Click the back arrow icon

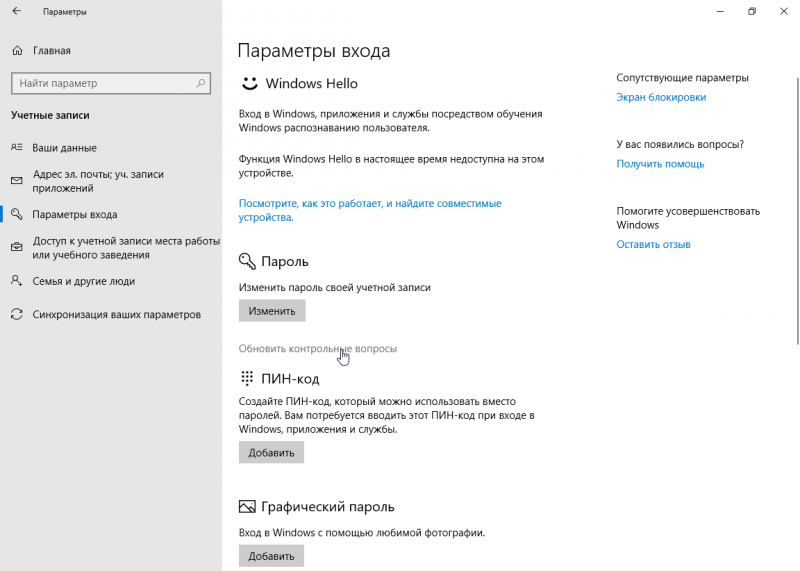16,12
